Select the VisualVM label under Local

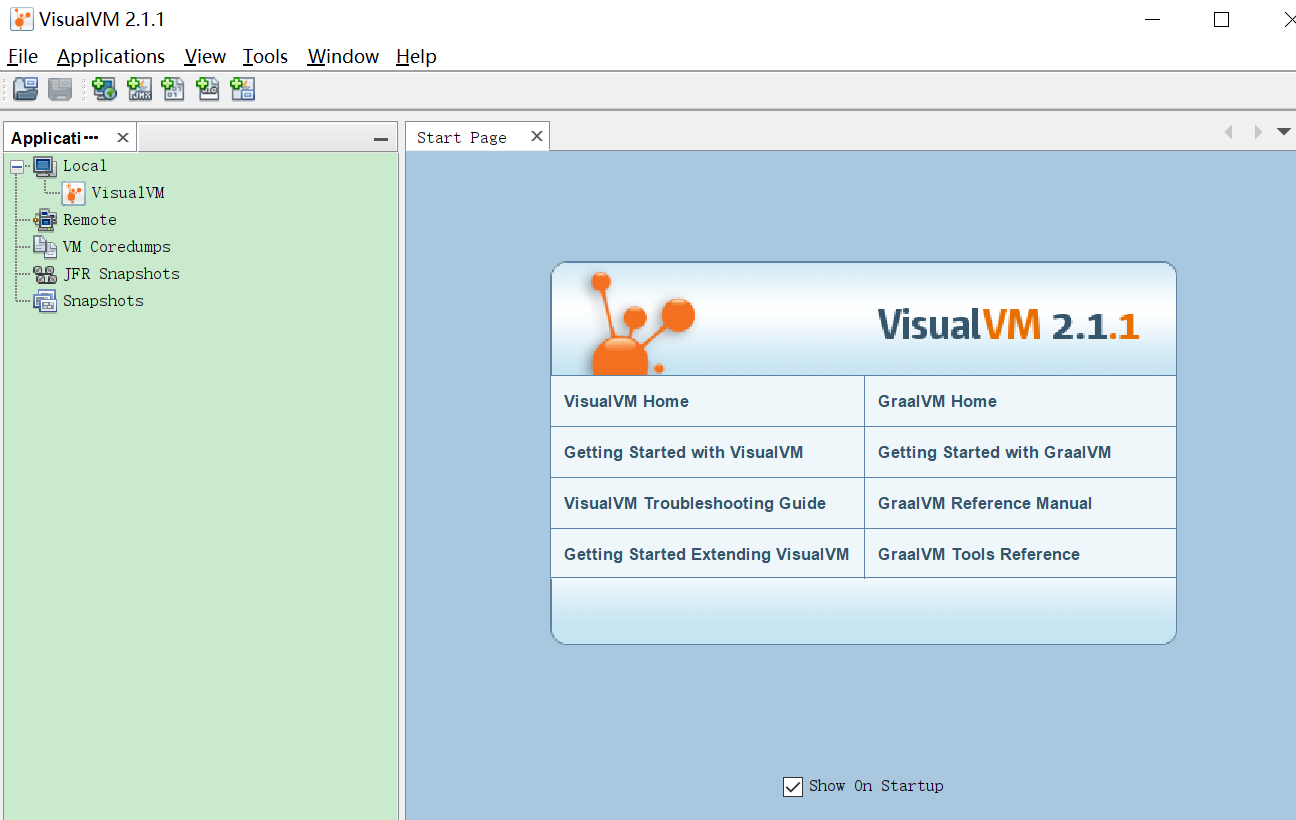pyautogui.click(x=128, y=193)
